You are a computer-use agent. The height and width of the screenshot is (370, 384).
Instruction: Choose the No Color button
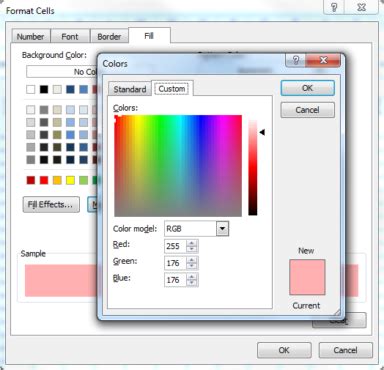(62, 71)
